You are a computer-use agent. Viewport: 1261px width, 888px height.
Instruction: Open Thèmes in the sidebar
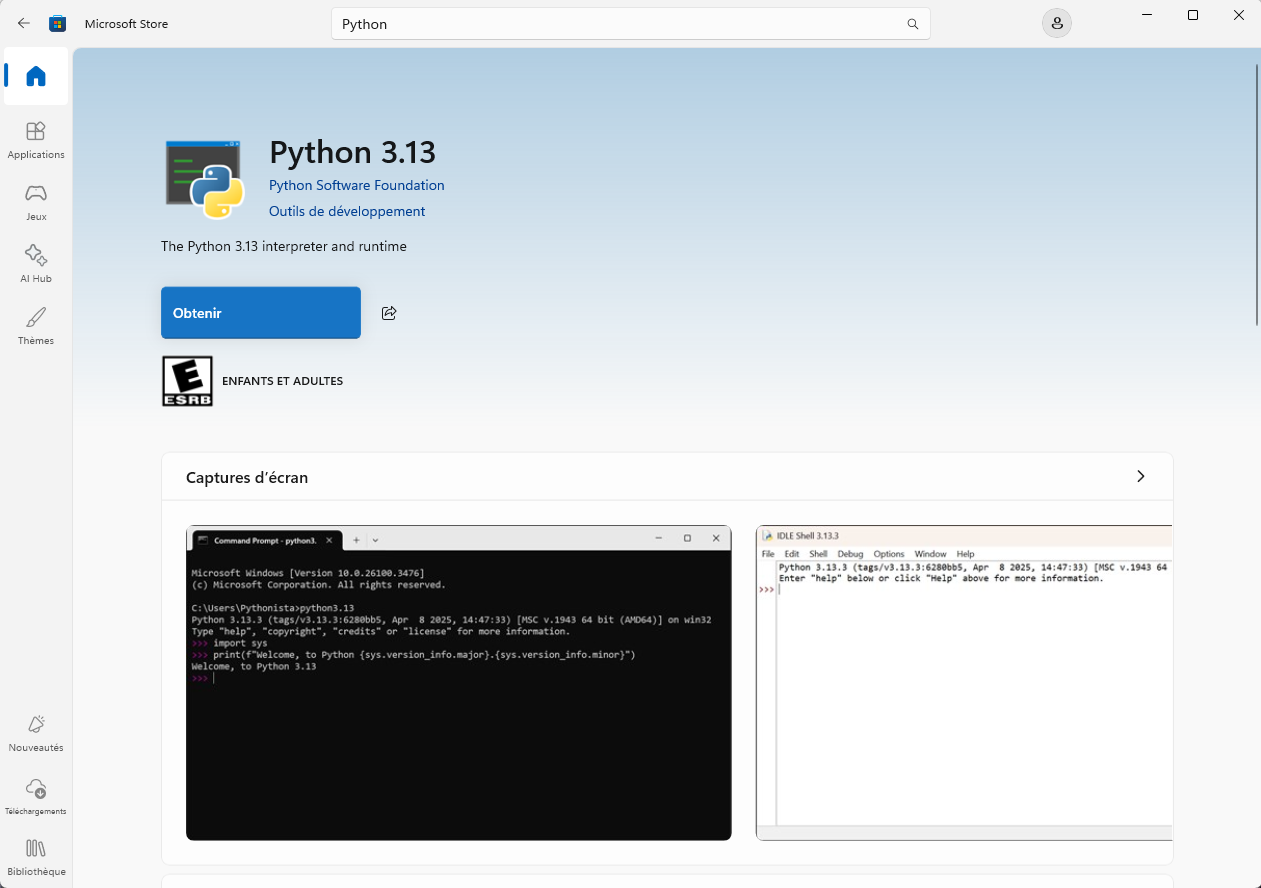click(x=36, y=326)
